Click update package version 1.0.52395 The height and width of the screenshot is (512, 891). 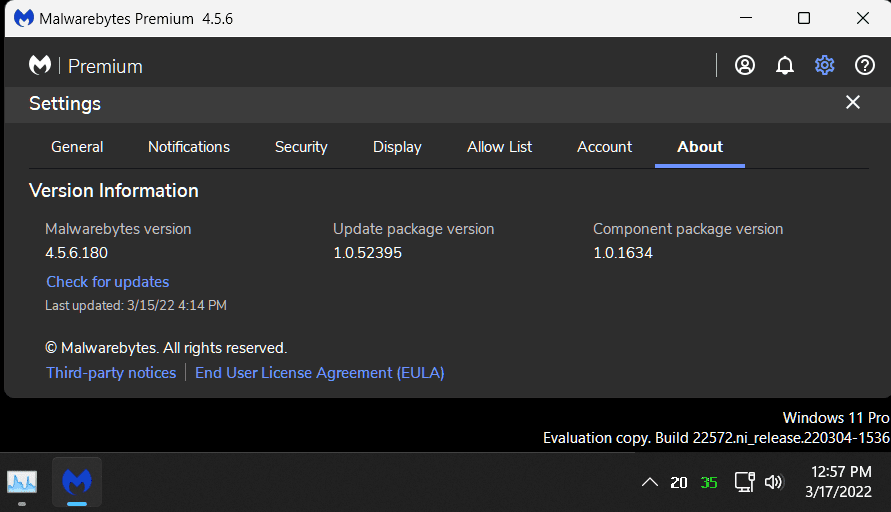(367, 252)
